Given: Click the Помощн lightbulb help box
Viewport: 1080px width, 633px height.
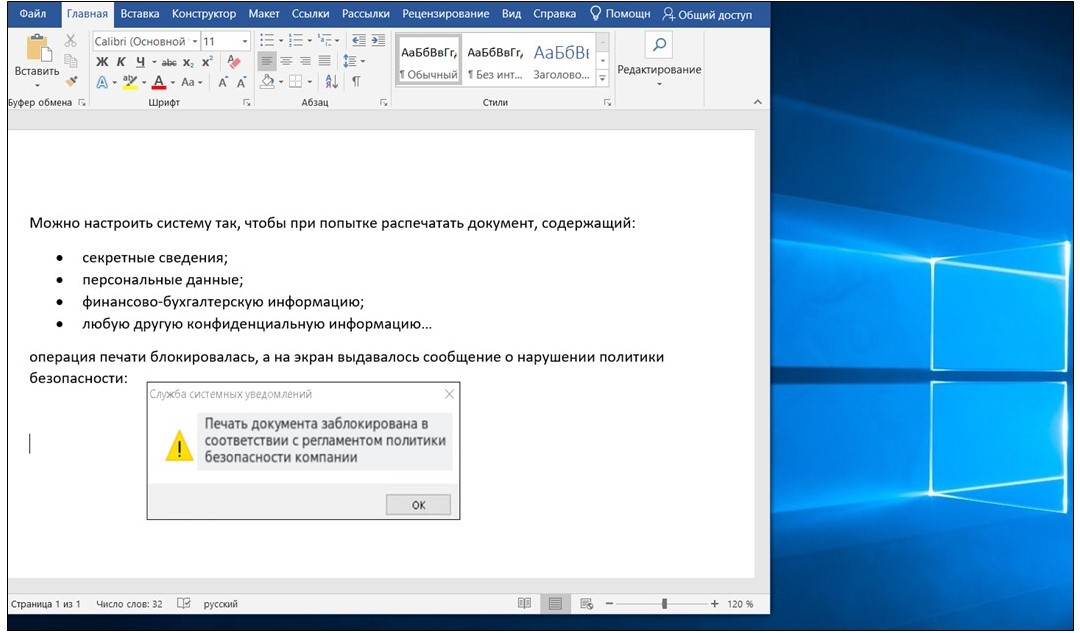Looking at the screenshot, I should (x=620, y=14).
